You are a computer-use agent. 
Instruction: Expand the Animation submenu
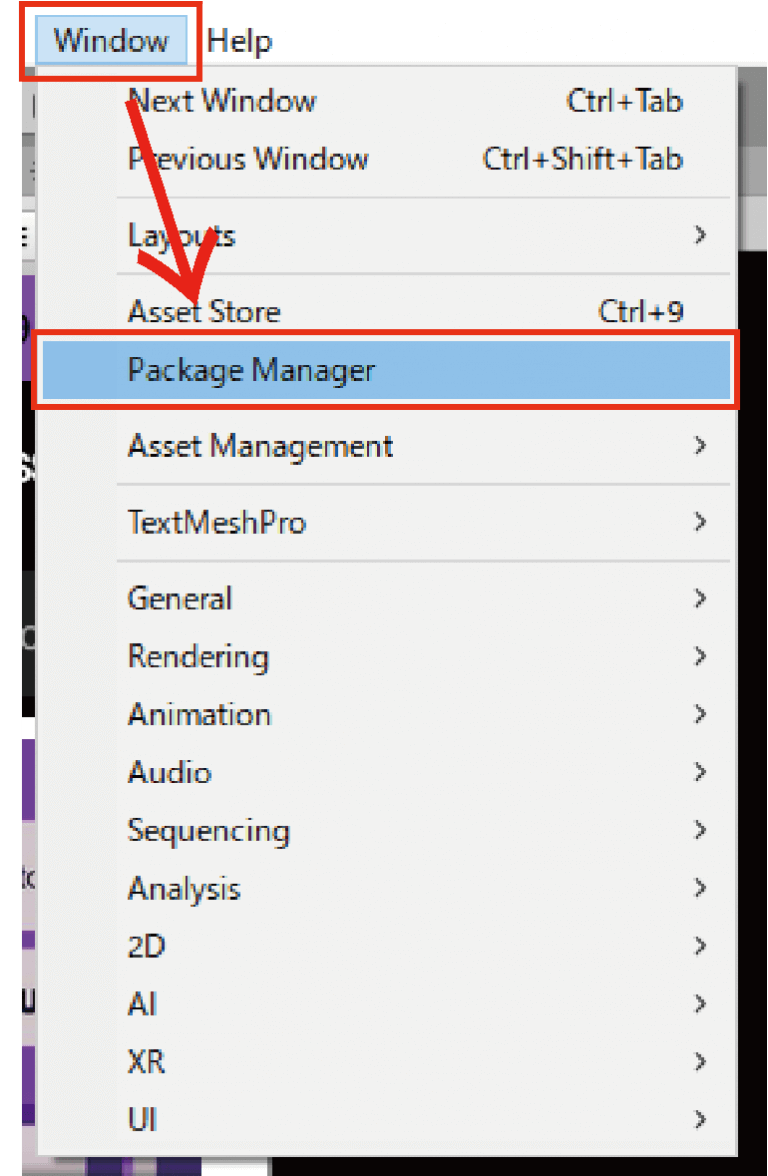pyautogui.click(x=199, y=714)
